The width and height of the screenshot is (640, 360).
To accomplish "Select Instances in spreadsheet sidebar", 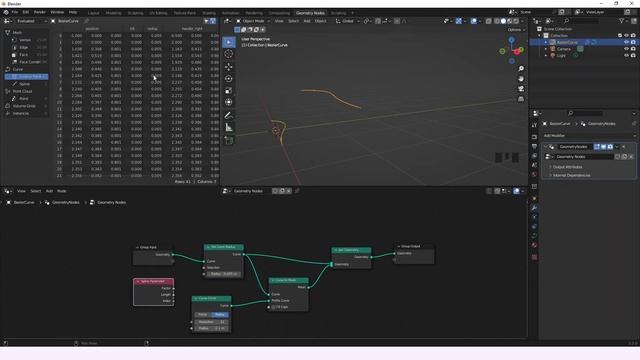I will 20,113.
